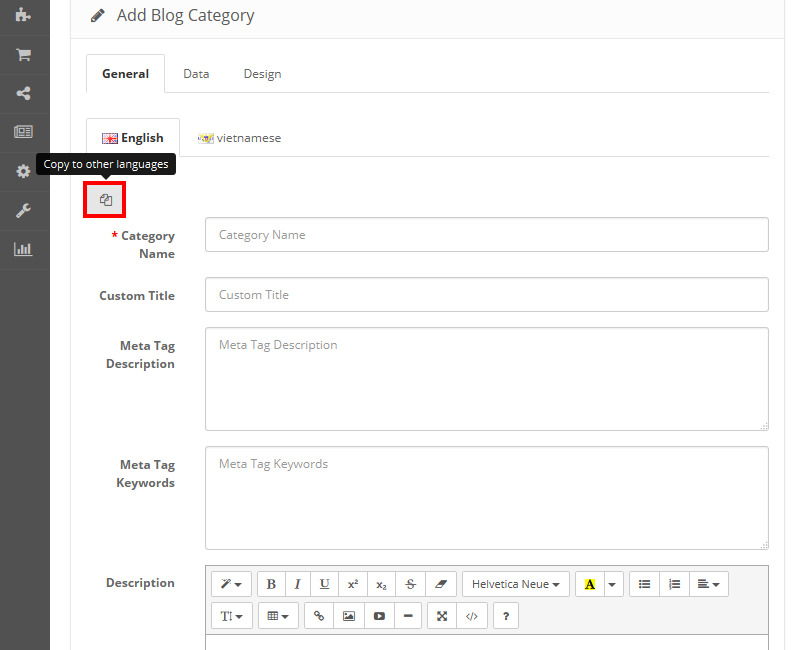Switch to the vietnamese language tab

click(239, 138)
